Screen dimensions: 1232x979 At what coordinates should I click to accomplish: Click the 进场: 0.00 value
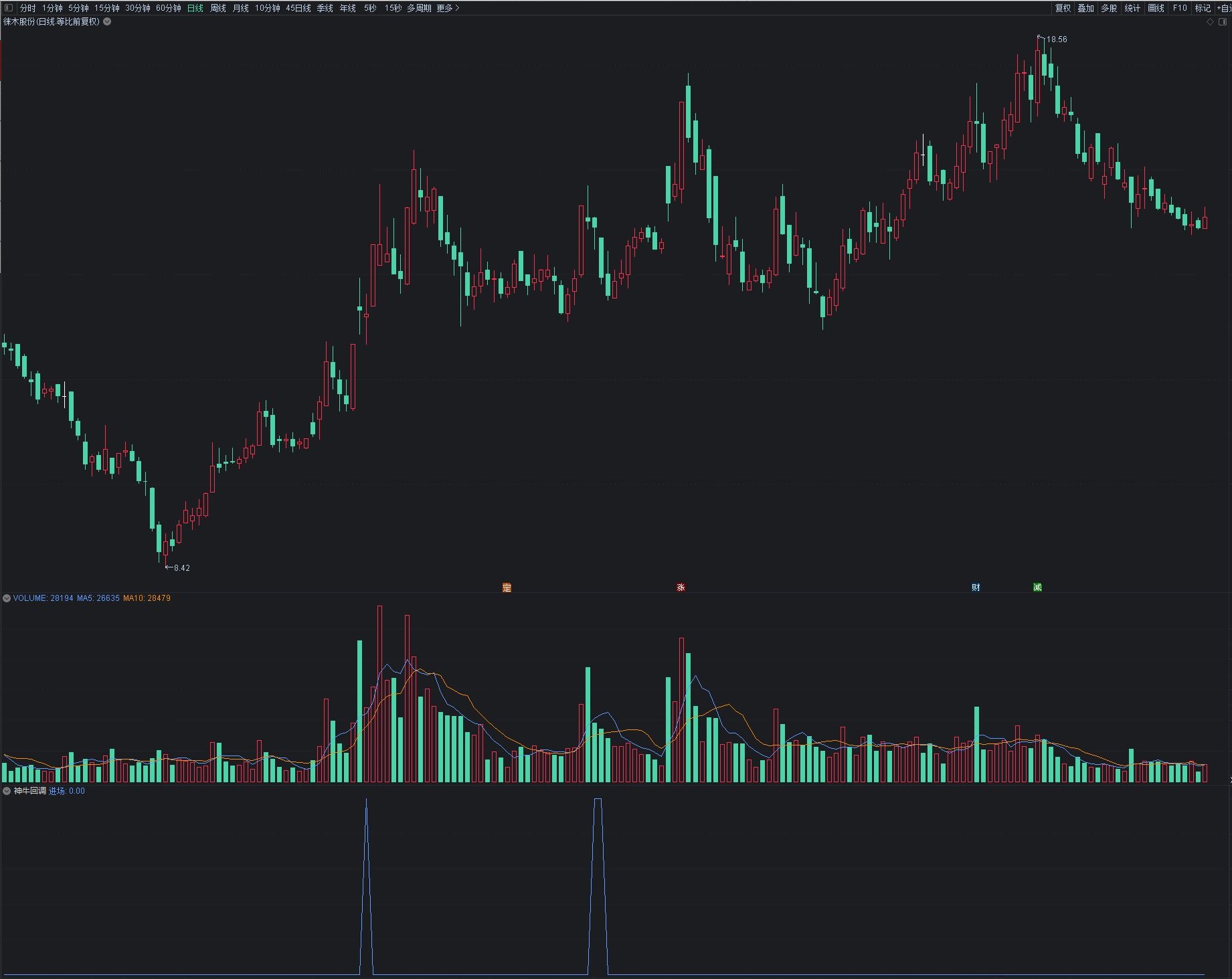pyautogui.click(x=67, y=791)
